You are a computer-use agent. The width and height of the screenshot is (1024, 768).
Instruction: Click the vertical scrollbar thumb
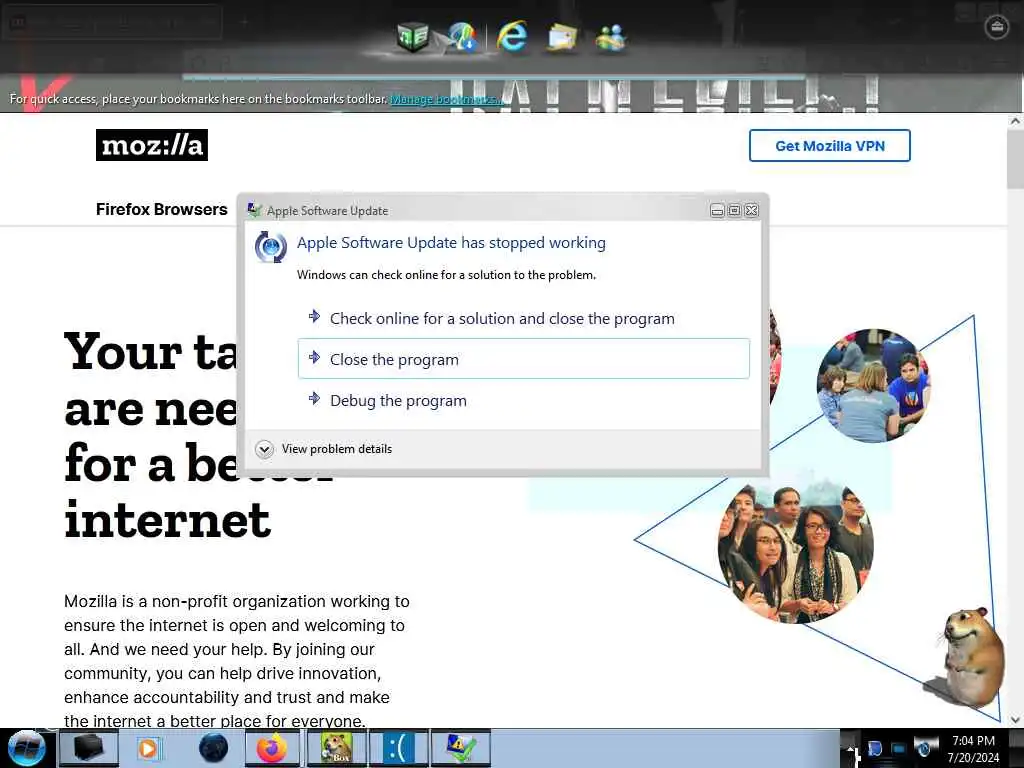coord(1014,158)
